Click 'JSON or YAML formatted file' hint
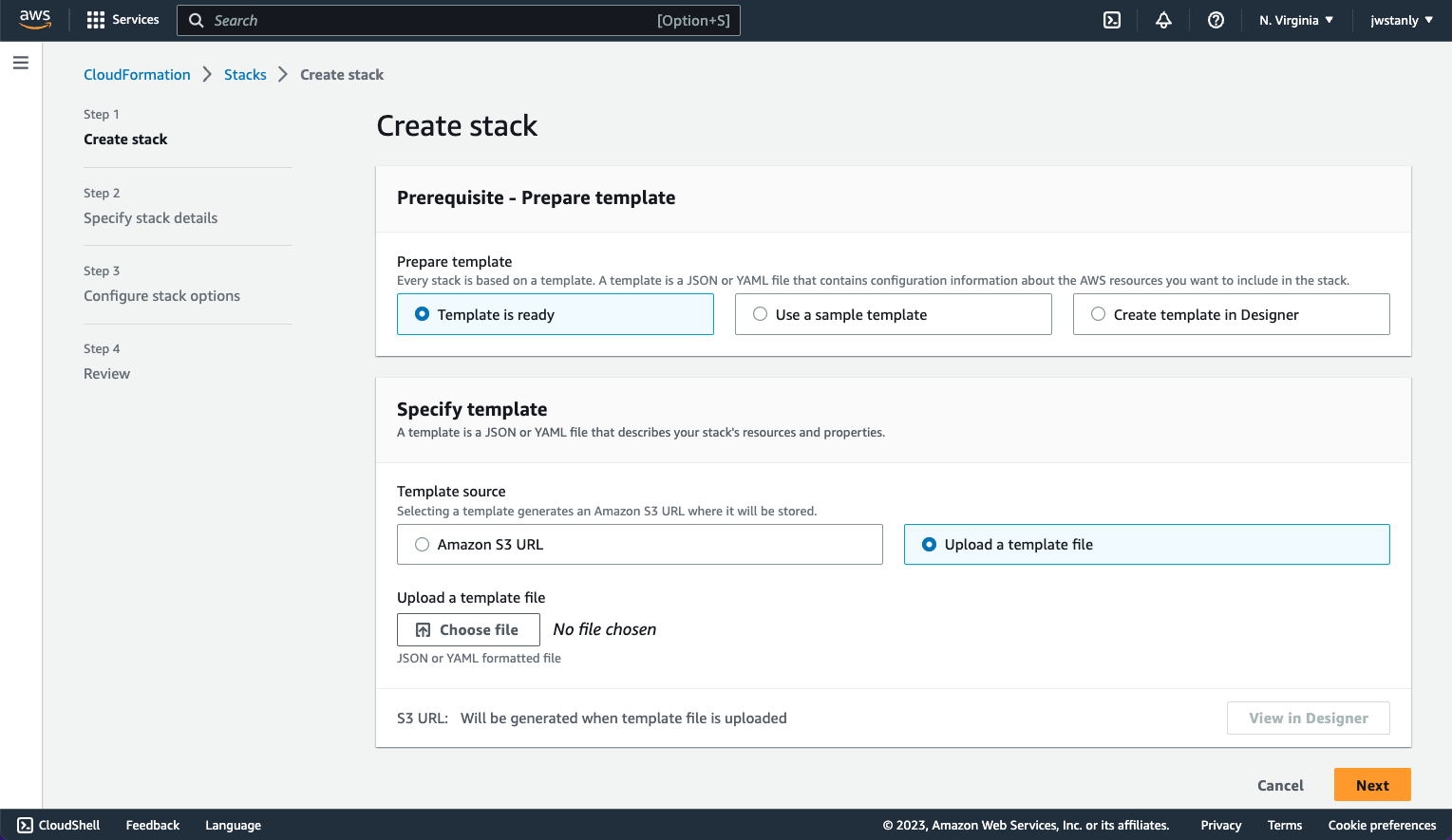The height and width of the screenshot is (840, 1452). pyautogui.click(x=479, y=658)
